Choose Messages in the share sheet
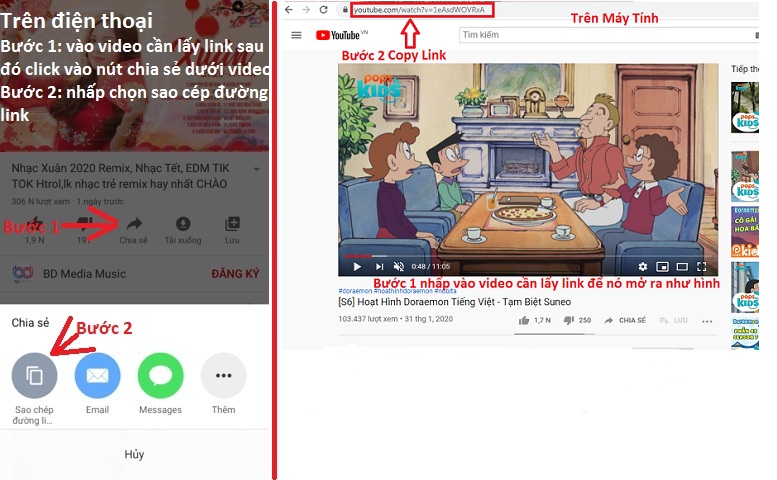The height and width of the screenshot is (480, 777). (x=160, y=375)
